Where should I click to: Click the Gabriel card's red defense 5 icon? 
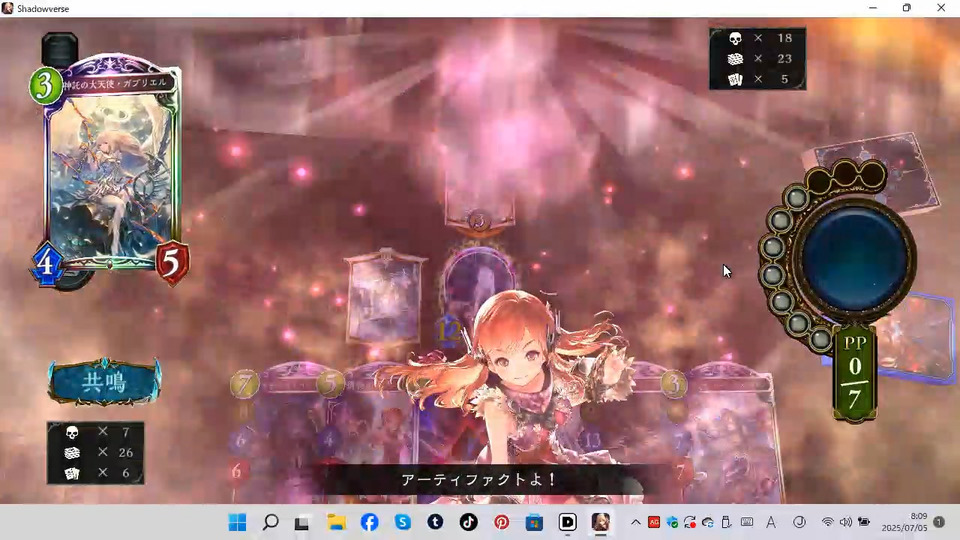[171, 263]
